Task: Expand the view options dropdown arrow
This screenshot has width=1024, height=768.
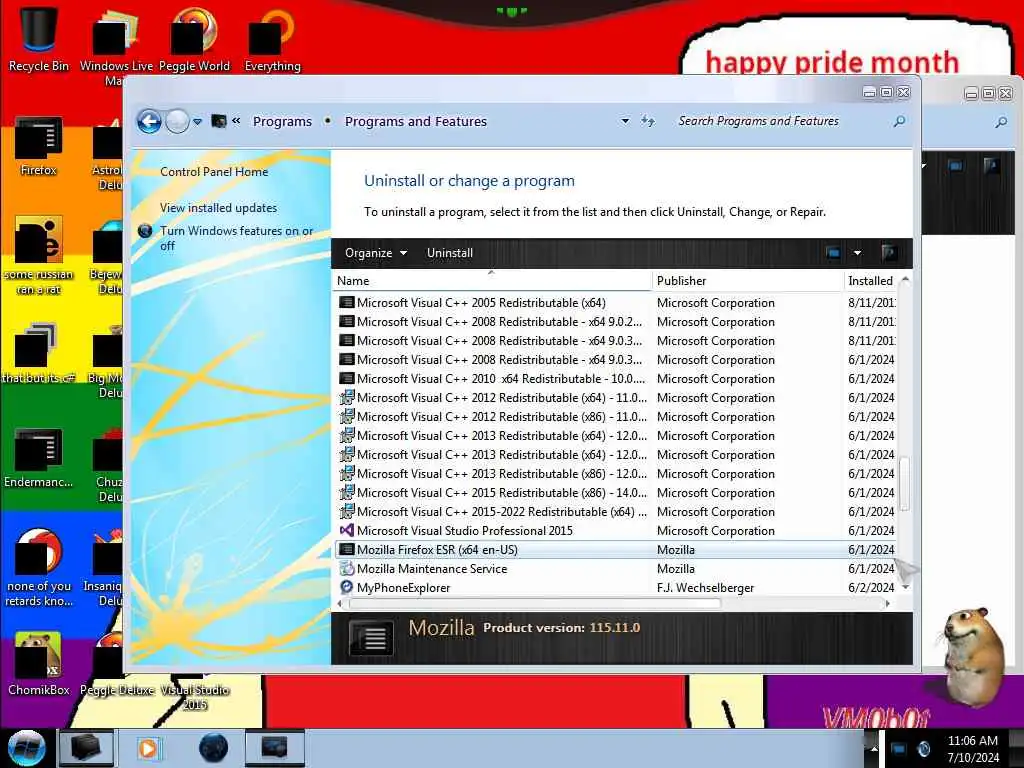Action: [857, 253]
